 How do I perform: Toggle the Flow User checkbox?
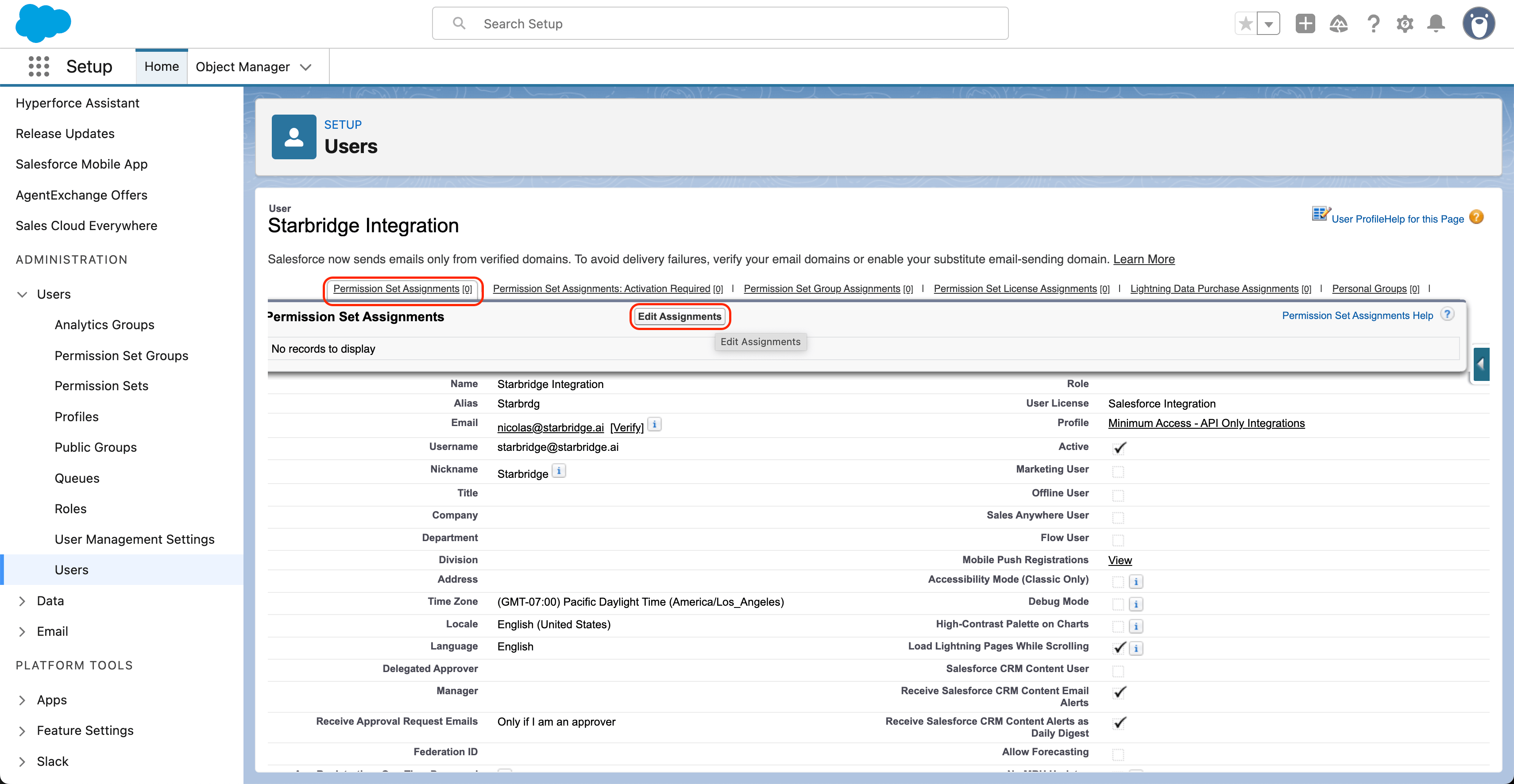[1118, 540]
